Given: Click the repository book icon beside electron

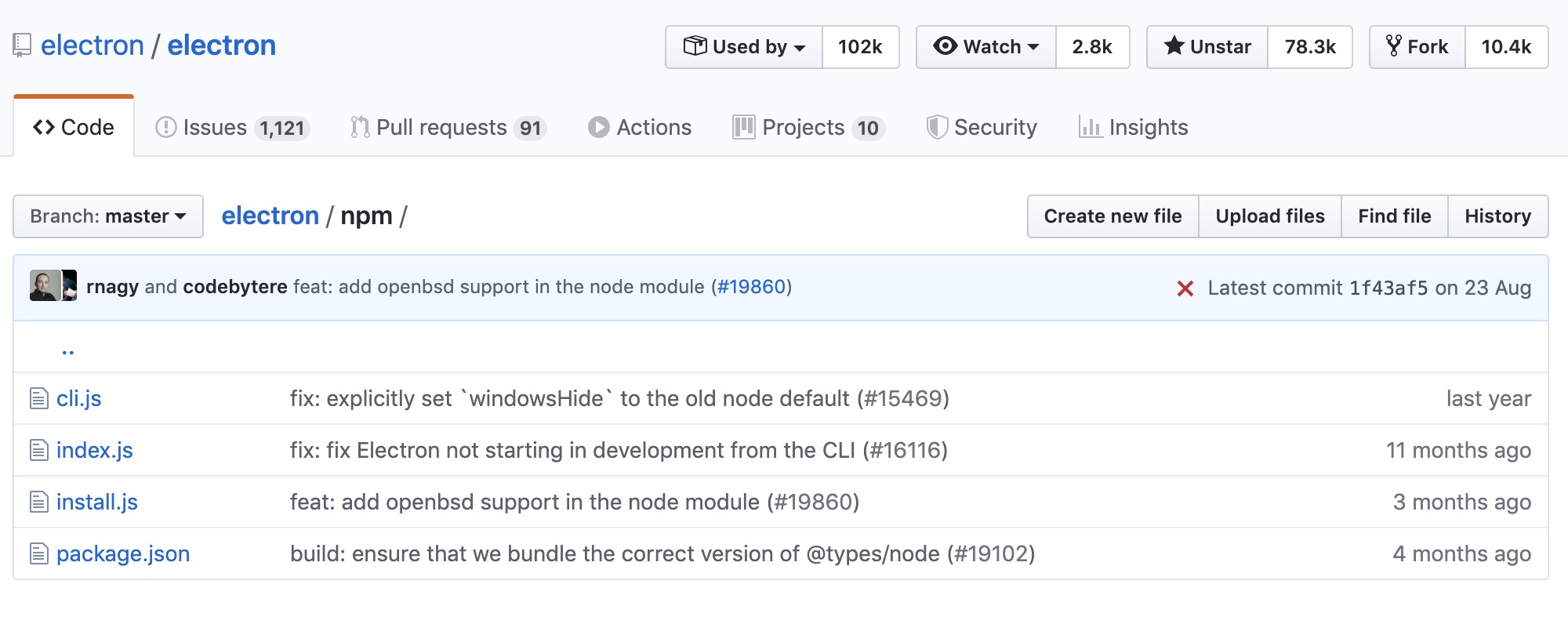Looking at the screenshot, I should point(22,45).
